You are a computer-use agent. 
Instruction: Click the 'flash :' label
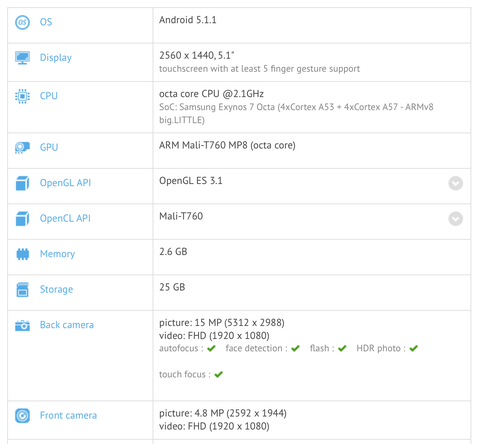[322, 348]
